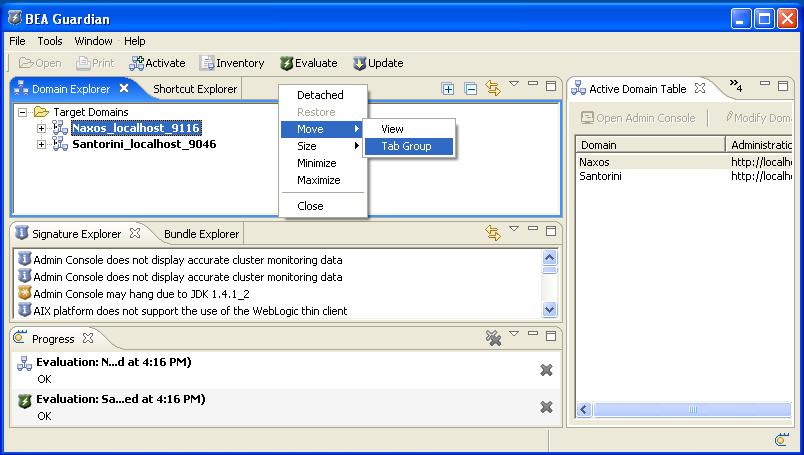Click the Open Admin Console button
This screenshot has height=455, width=804.
click(x=638, y=118)
